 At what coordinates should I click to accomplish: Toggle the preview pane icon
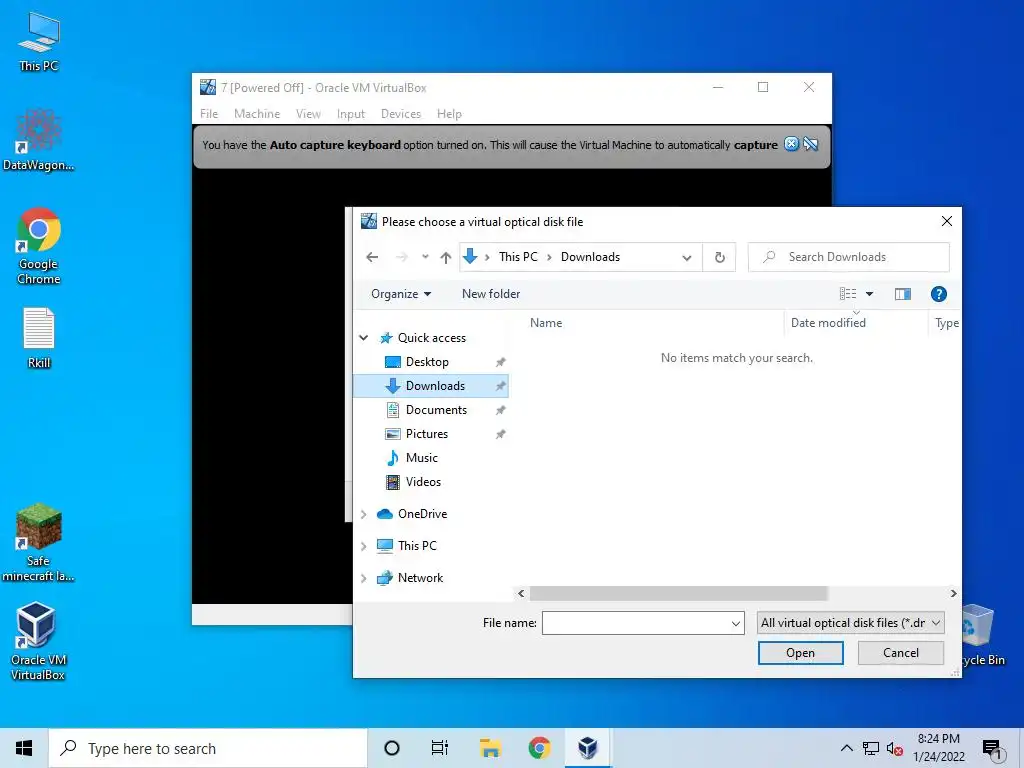[903, 294]
